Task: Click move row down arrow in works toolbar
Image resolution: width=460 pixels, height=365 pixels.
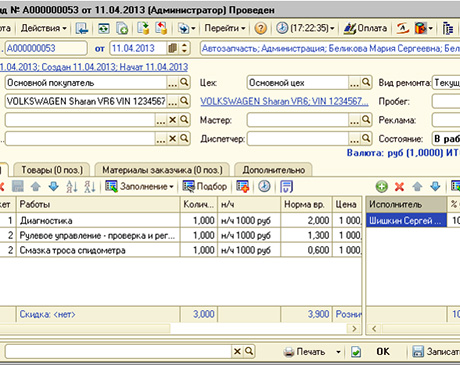Action: pos(54,187)
